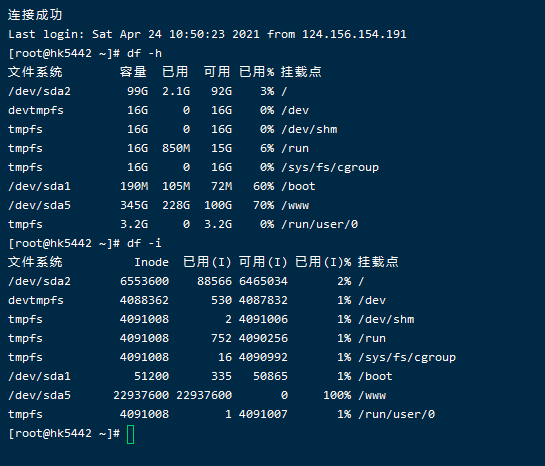The height and width of the screenshot is (466, 545).
Task: Click the 100% inode usage value
Action: point(337,395)
